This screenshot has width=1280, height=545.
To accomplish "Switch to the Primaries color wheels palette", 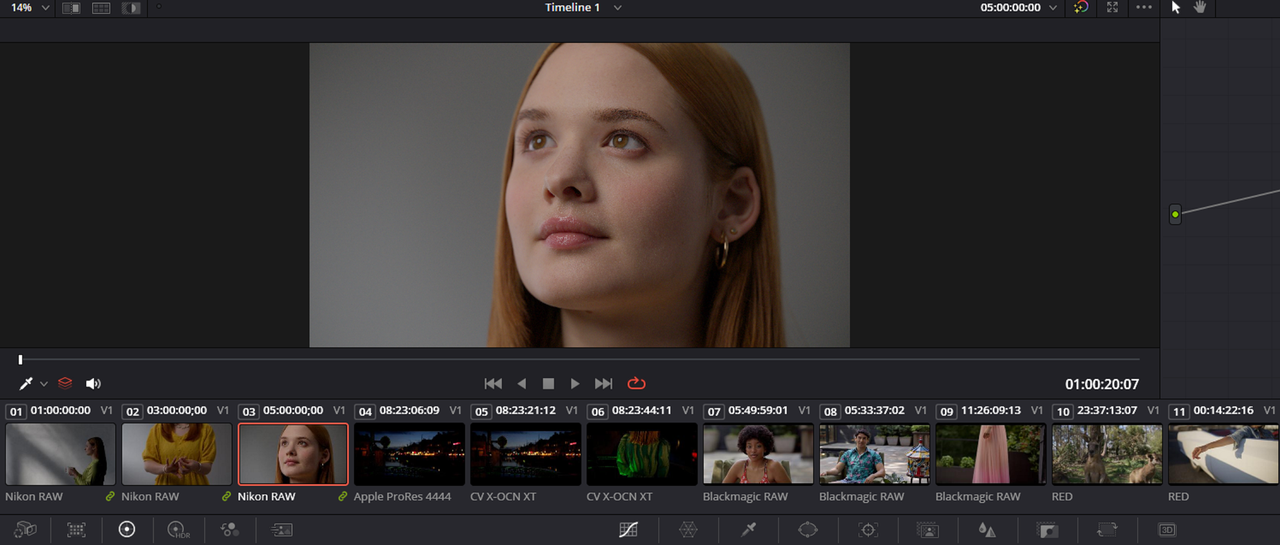I will (x=127, y=530).
